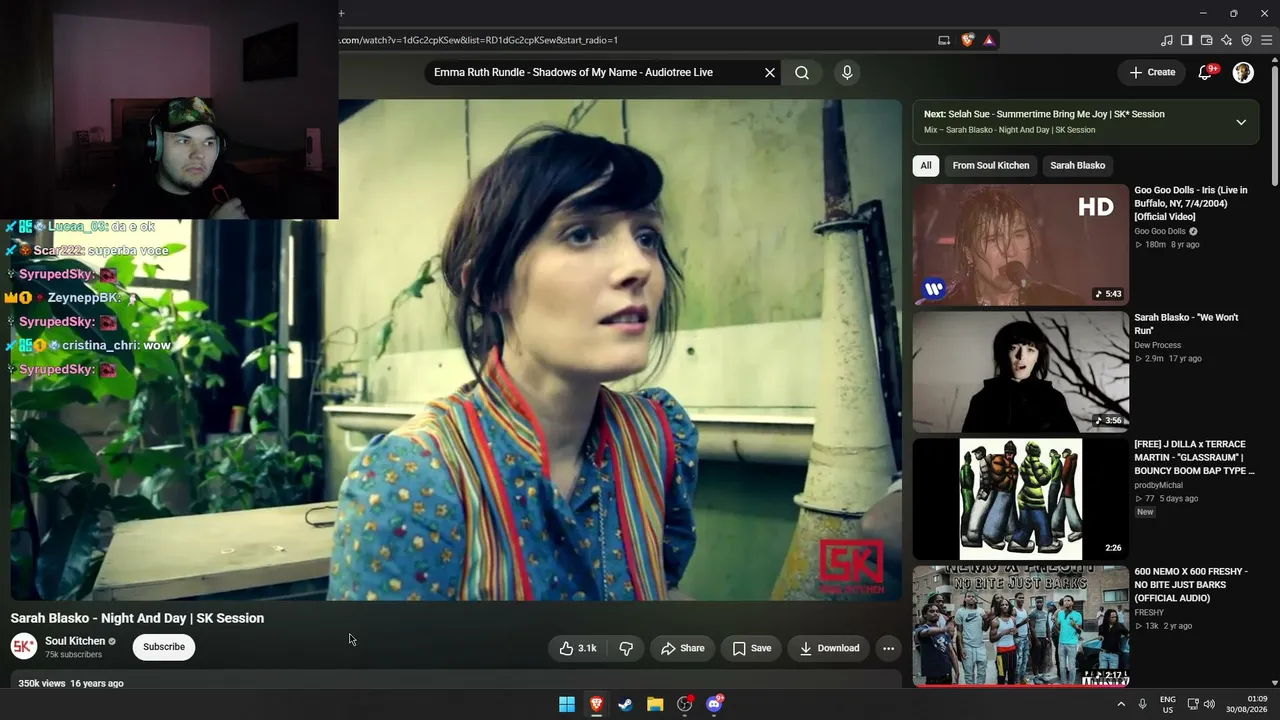This screenshot has height=720, width=1280.
Task: Click the J DILLA x TERRACE MARTIN title
Action: coord(1194,457)
